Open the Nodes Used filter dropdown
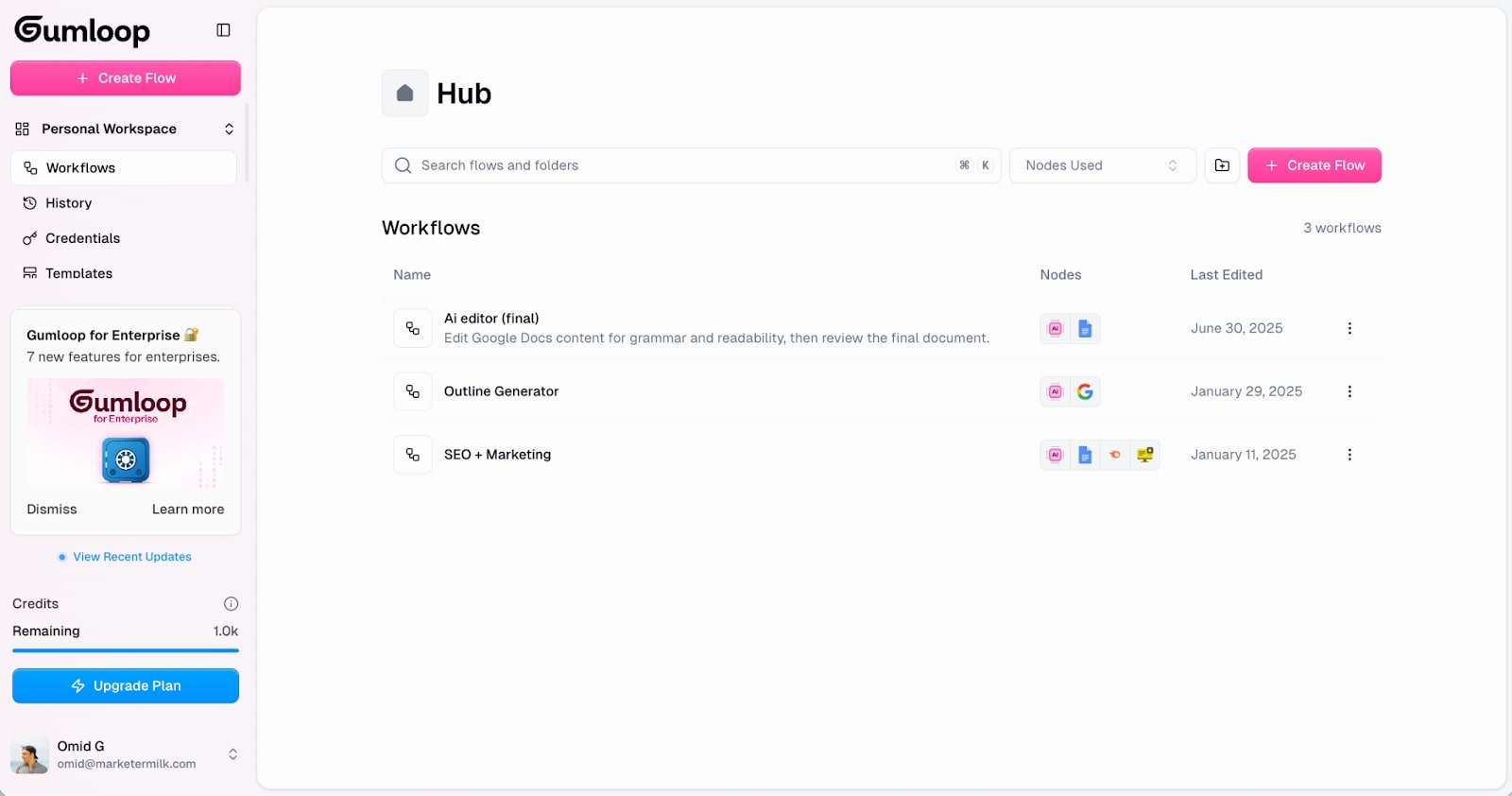The image size is (1512, 796). coord(1103,165)
